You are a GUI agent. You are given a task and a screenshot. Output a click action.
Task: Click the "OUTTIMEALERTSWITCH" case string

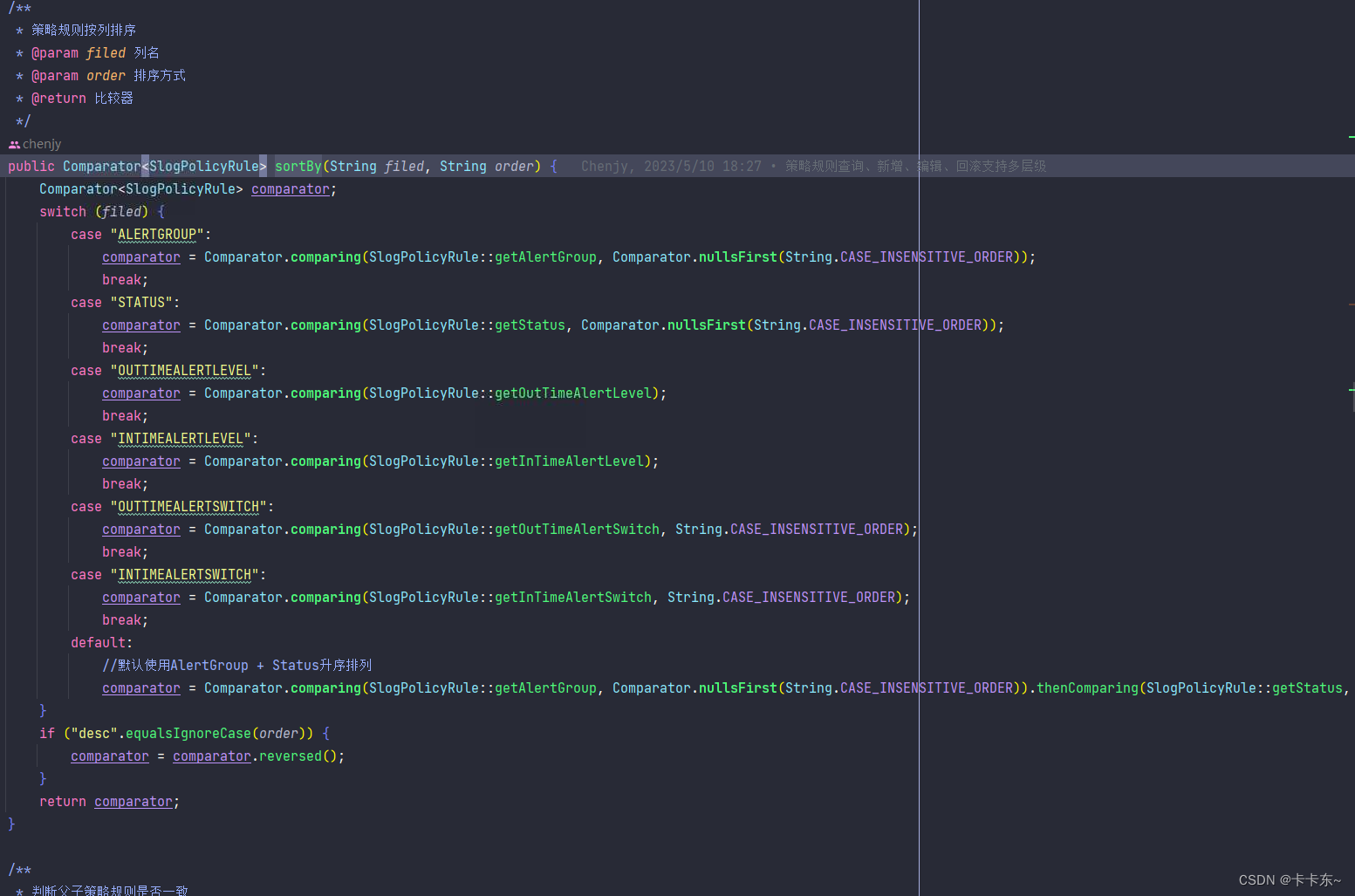click(x=188, y=506)
